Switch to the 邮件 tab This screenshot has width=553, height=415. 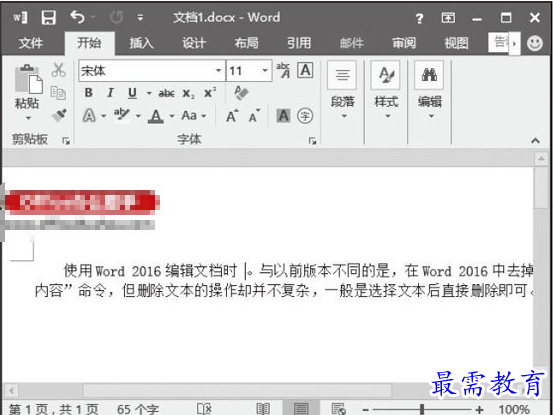click(351, 43)
